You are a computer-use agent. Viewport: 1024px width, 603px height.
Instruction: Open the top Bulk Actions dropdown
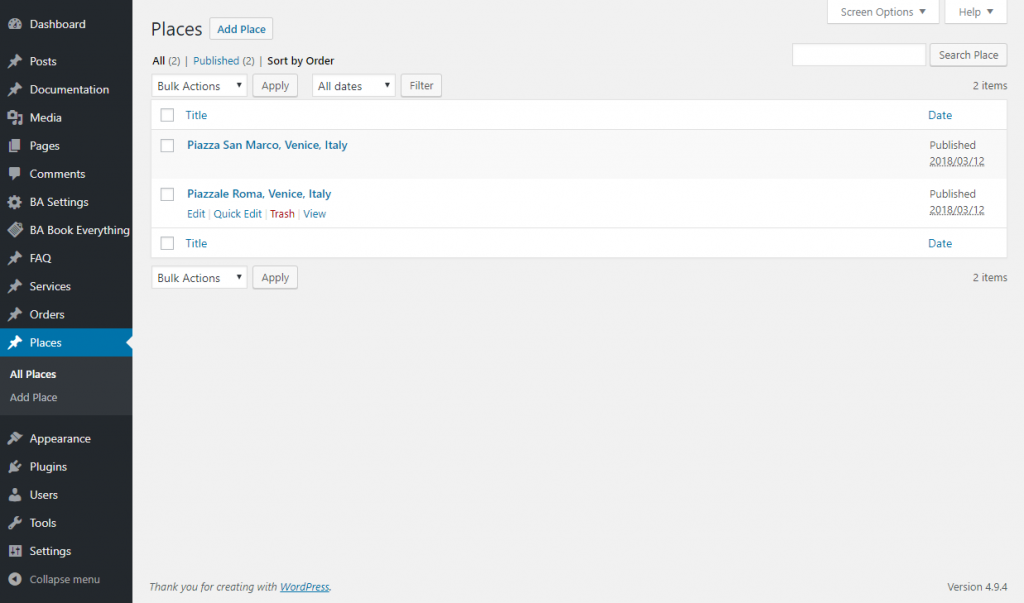[x=199, y=86]
